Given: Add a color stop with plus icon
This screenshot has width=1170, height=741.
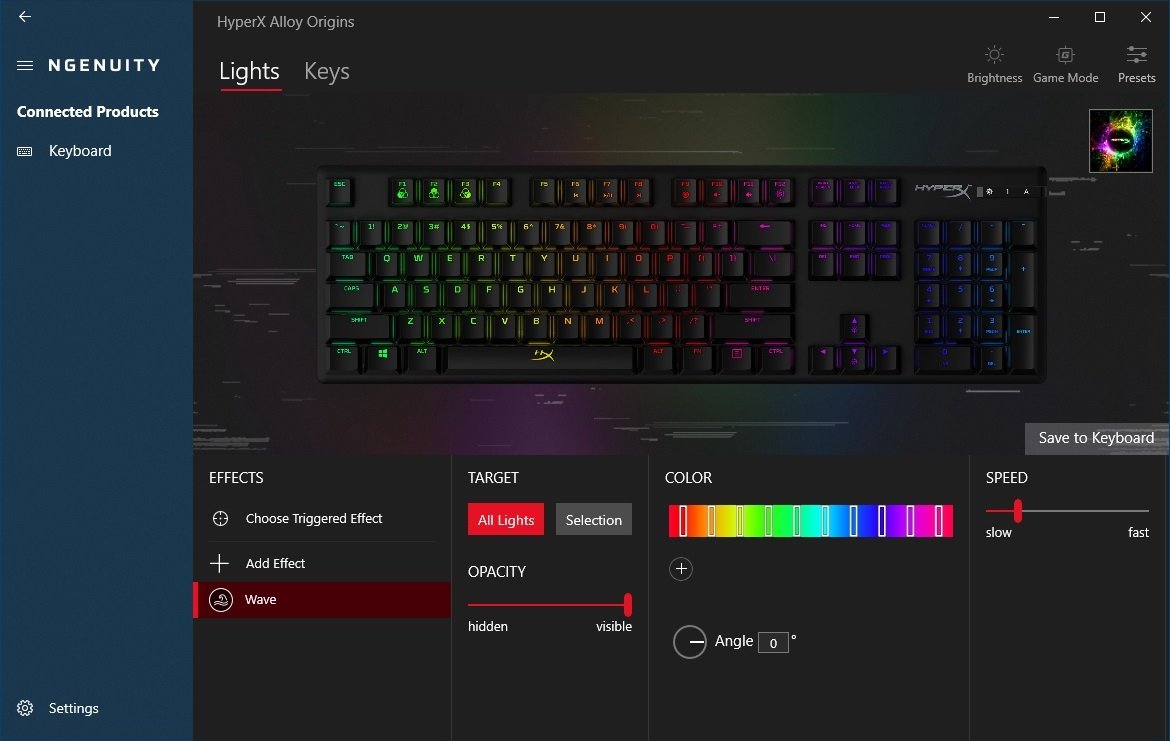Looking at the screenshot, I should click(x=681, y=569).
